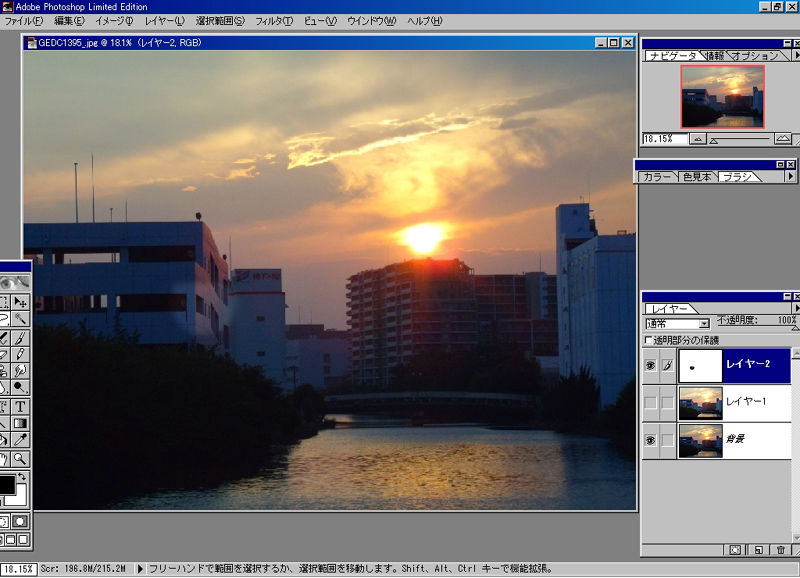
Task: Enable the 透明部分の保護 checkbox
Action: pyautogui.click(x=648, y=339)
